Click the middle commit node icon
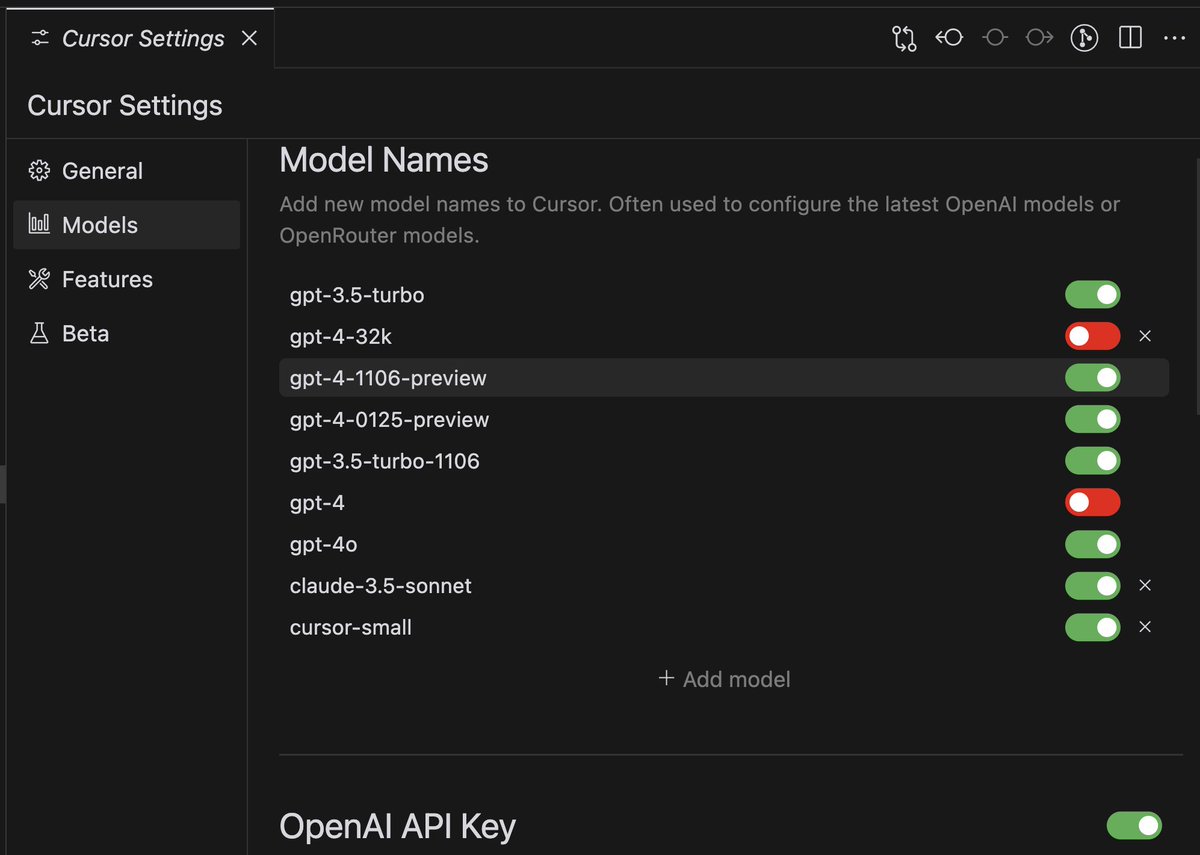The width and height of the screenshot is (1200, 855). click(x=994, y=38)
